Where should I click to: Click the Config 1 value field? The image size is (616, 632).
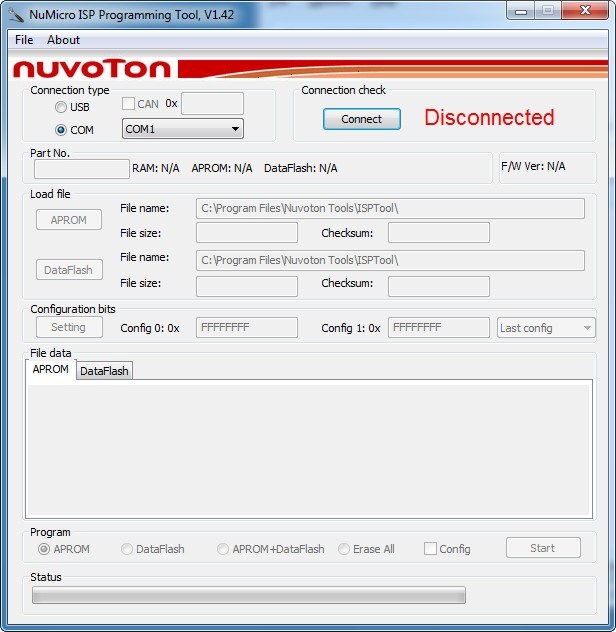pyautogui.click(x=439, y=327)
